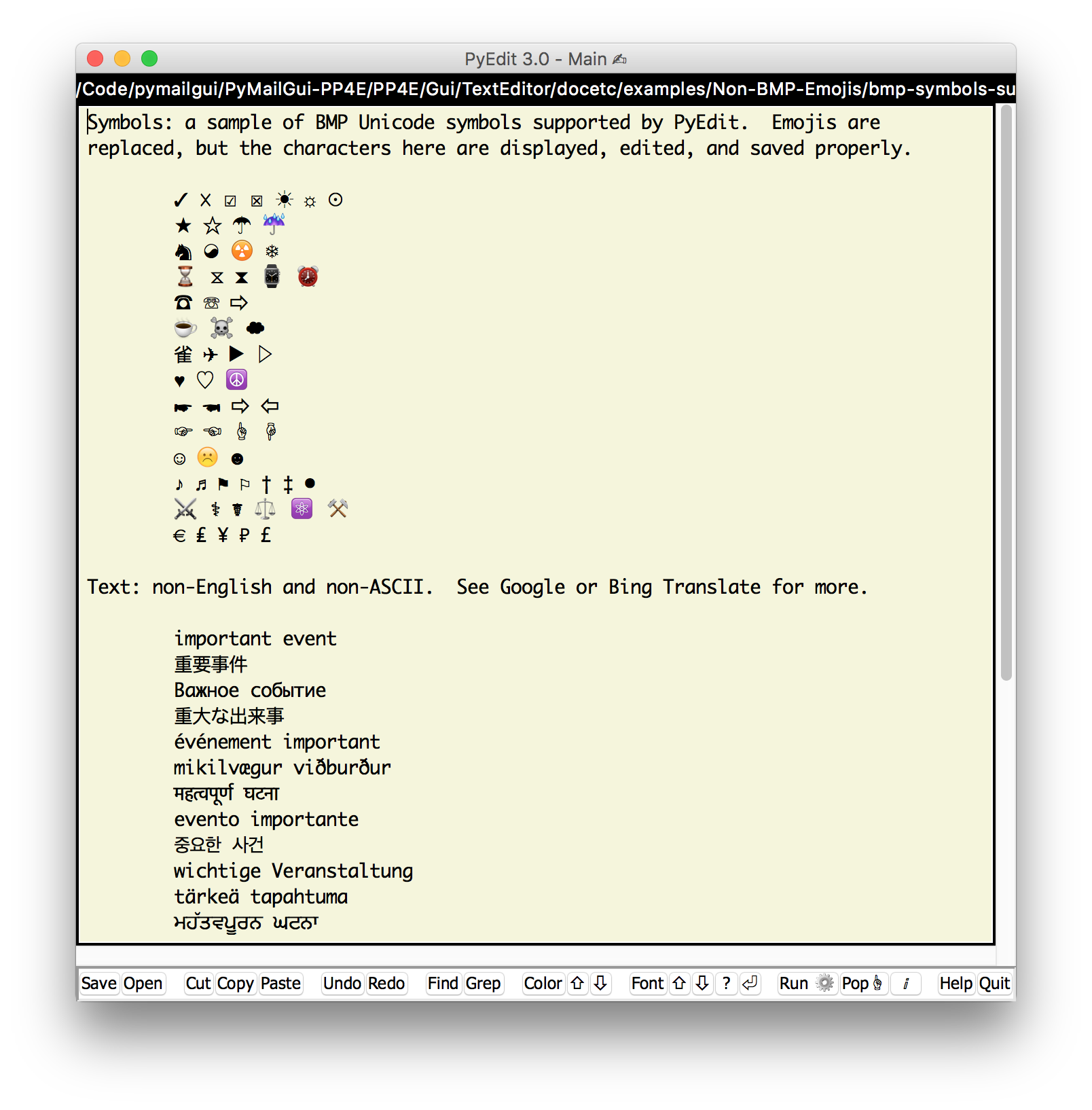1092x1110 pixels.
Task: Click the ? help icon in the toolbar
Action: 726,984
